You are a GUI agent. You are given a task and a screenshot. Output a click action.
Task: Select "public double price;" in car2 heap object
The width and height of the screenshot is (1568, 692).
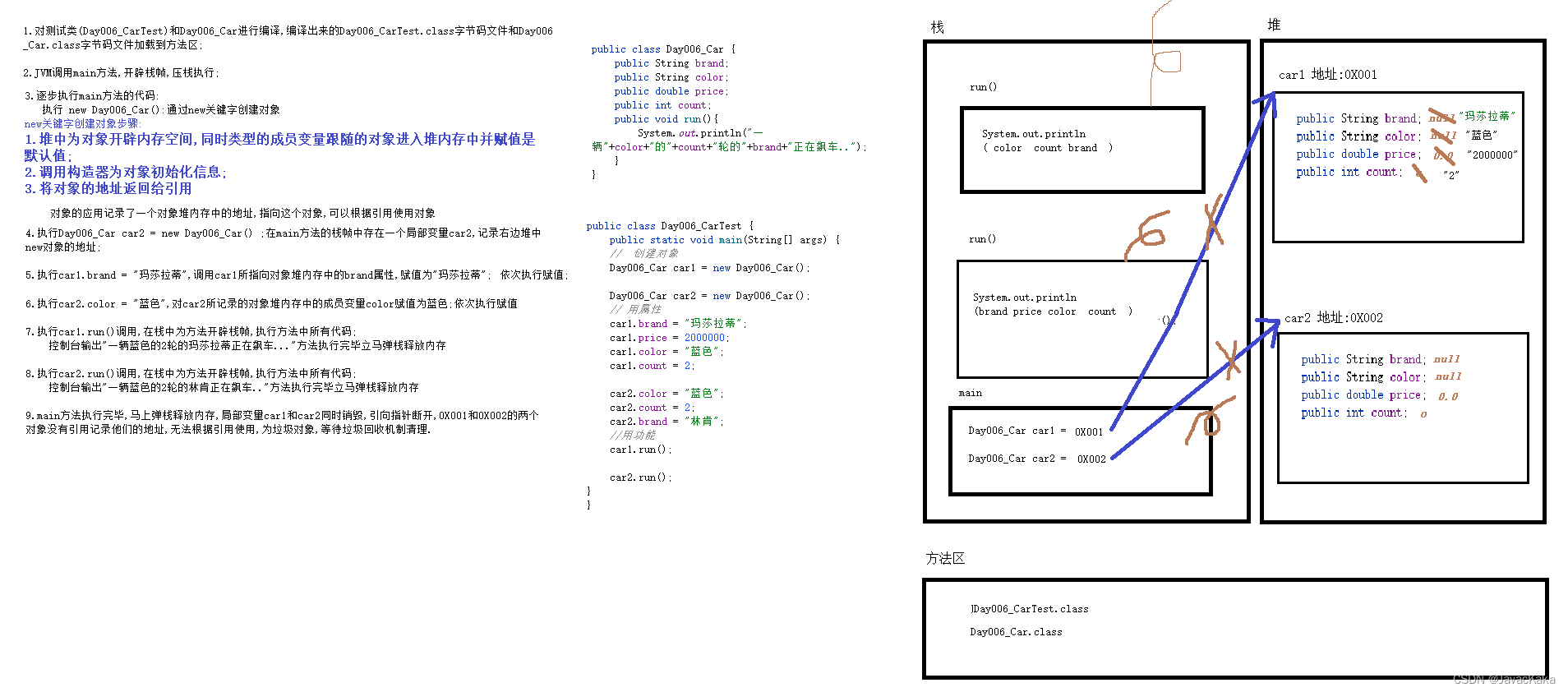[1364, 395]
